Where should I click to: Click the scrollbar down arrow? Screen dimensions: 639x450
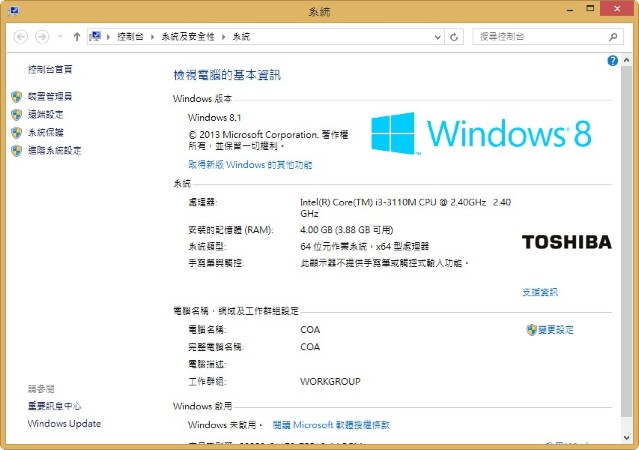626,438
